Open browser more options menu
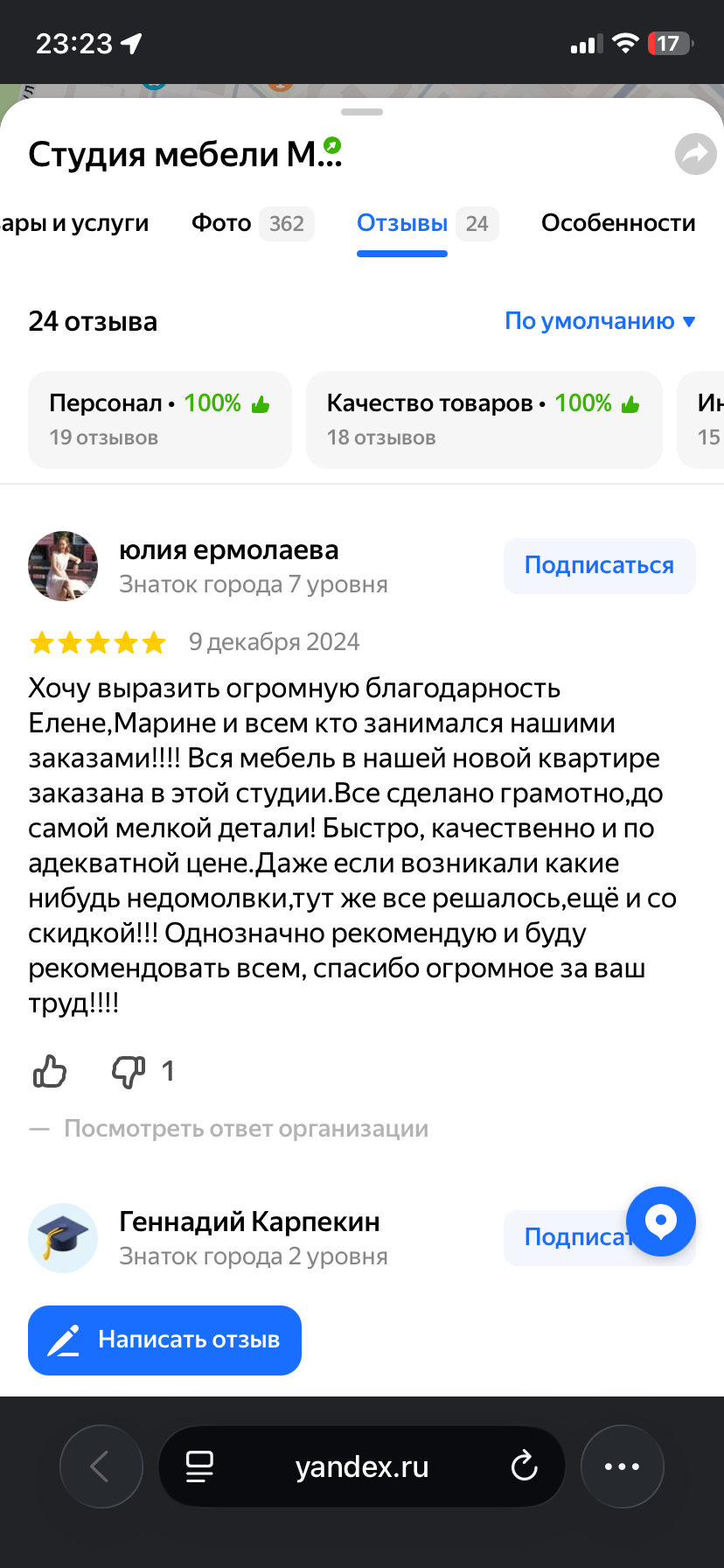 click(x=622, y=1466)
